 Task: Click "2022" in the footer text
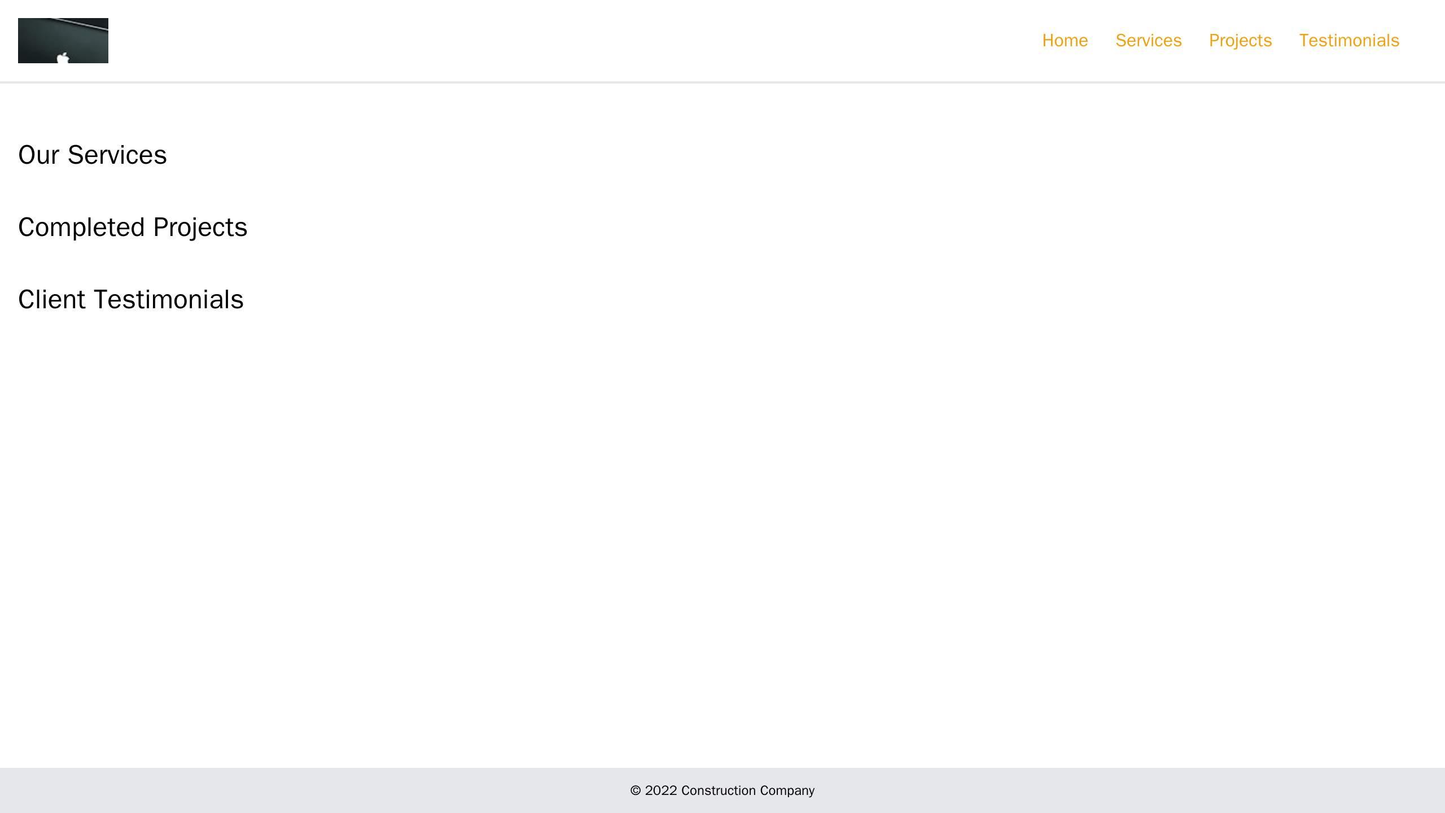tap(660, 791)
